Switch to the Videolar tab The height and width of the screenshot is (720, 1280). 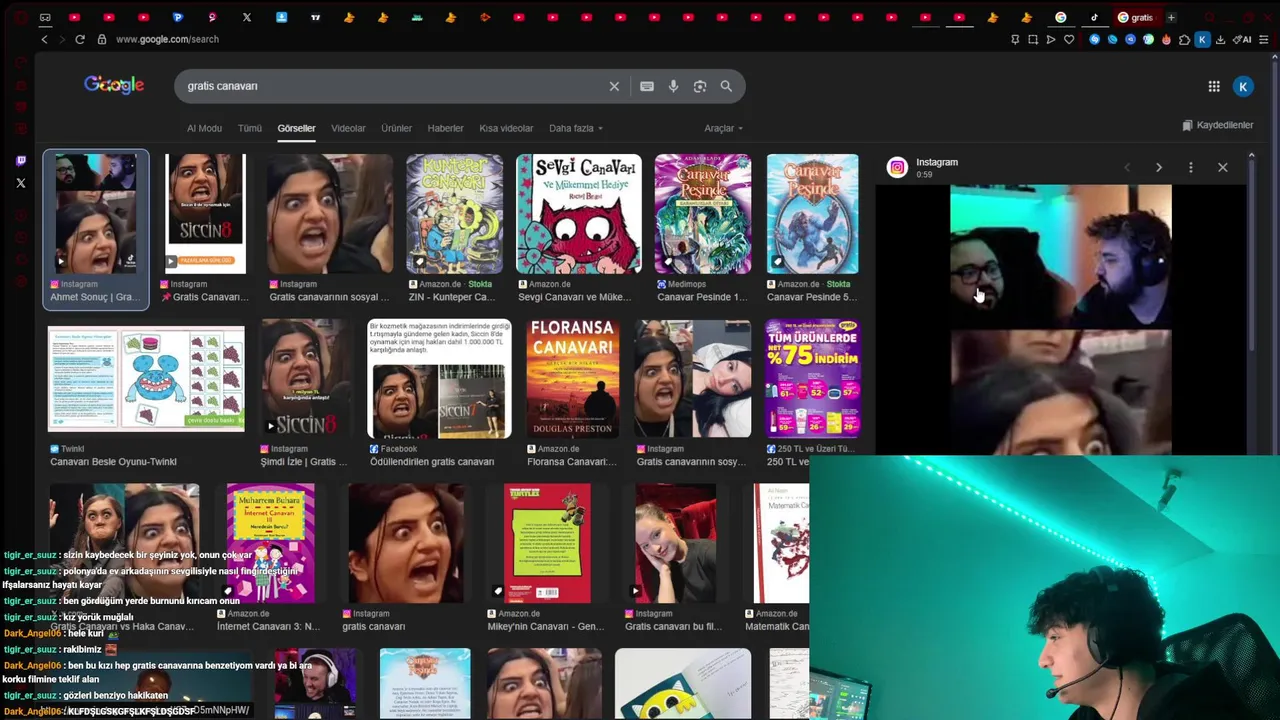[348, 128]
